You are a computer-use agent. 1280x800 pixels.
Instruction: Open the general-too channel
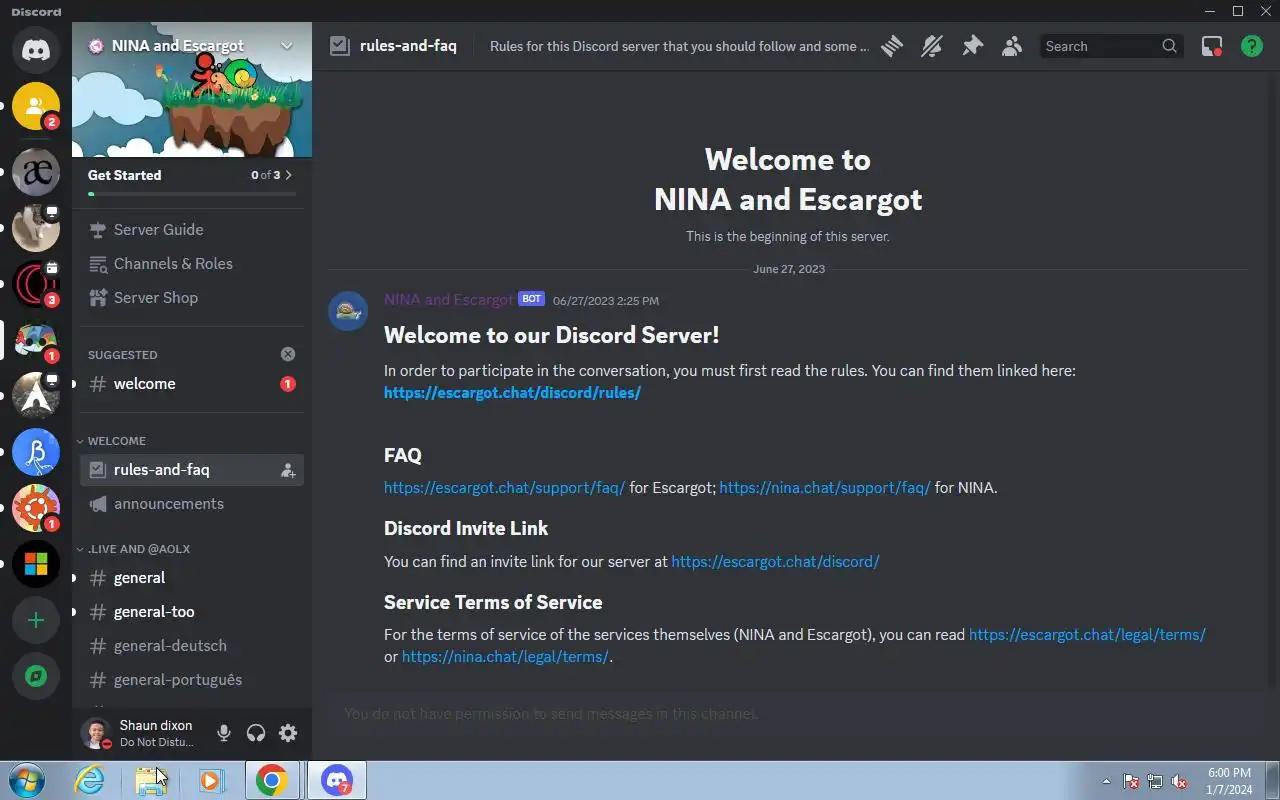(192, 612)
